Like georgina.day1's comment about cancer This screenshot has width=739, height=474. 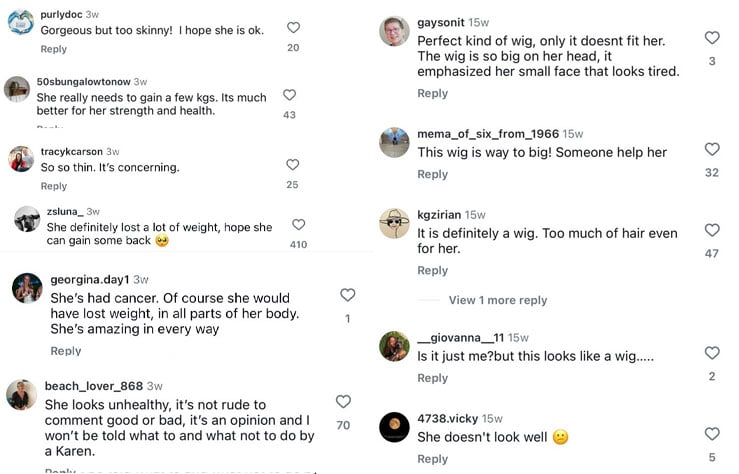pyautogui.click(x=347, y=295)
